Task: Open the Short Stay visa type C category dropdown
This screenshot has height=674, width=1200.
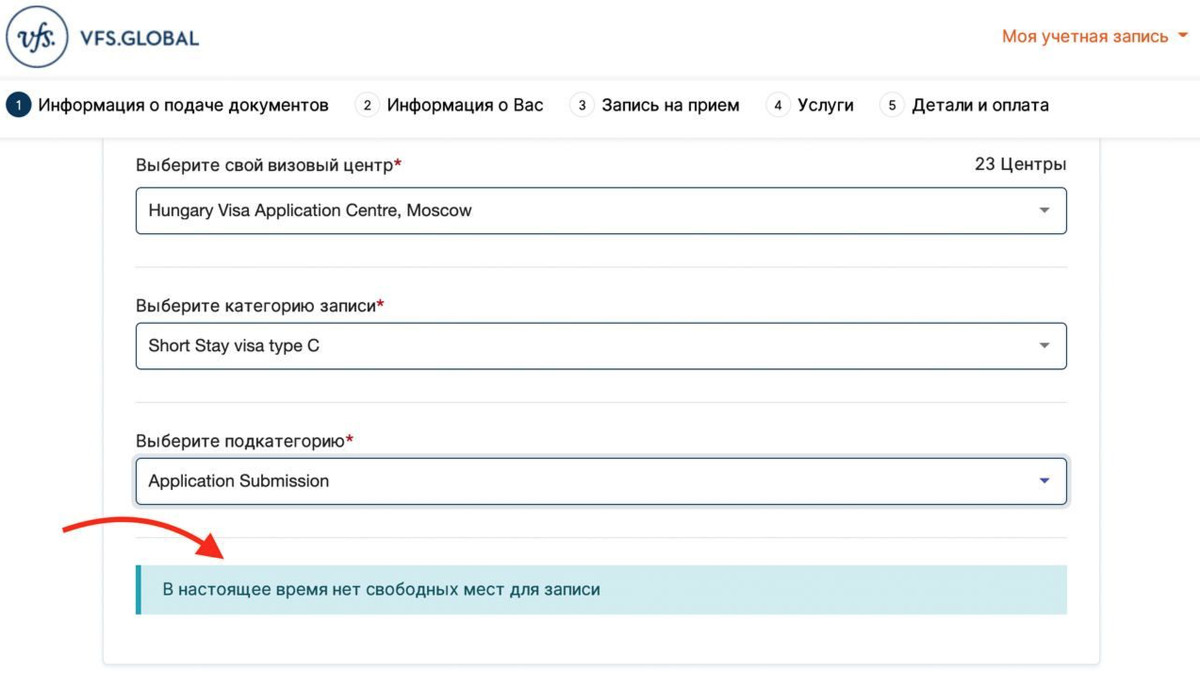Action: point(601,346)
